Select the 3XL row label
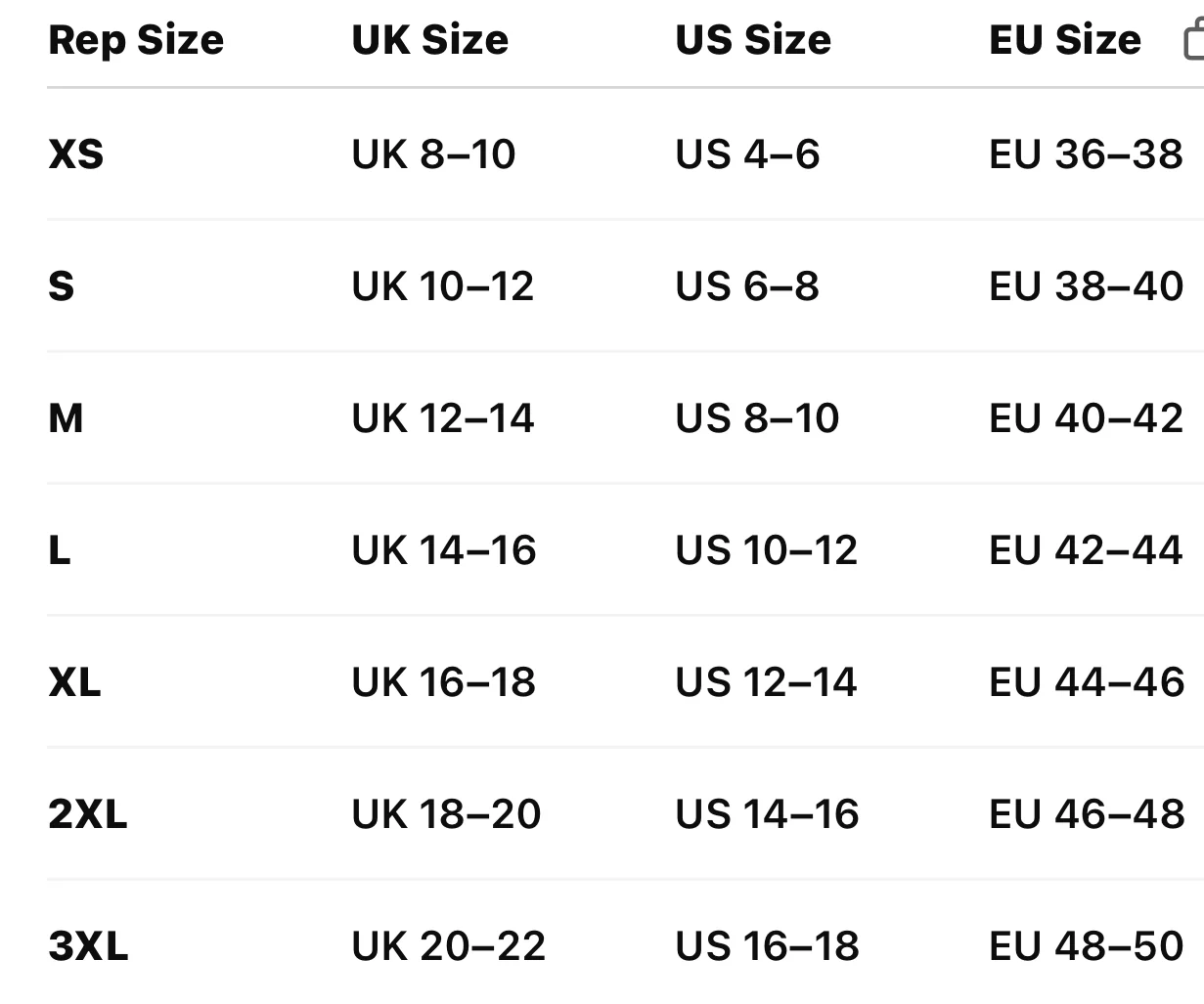This screenshot has height=1004, width=1204. click(87, 946)
